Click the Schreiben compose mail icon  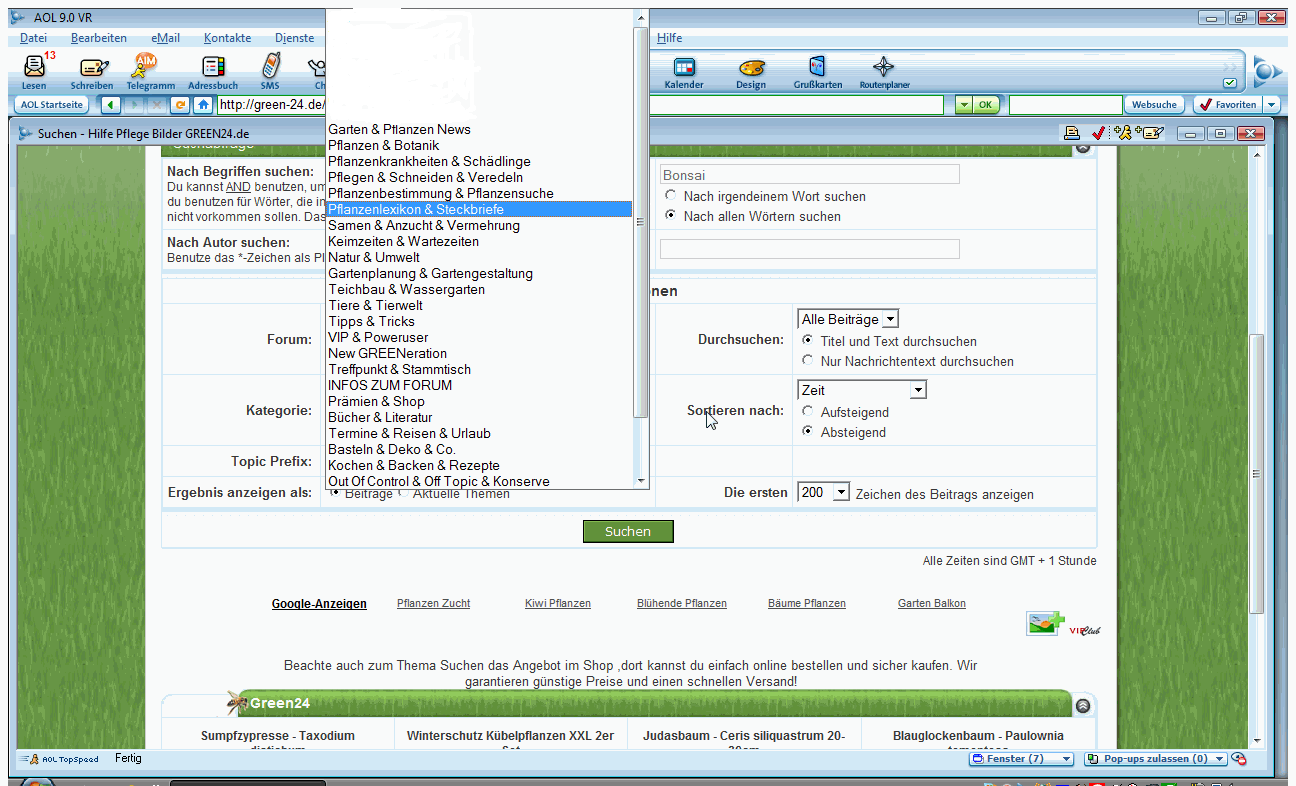click(92, 68)
